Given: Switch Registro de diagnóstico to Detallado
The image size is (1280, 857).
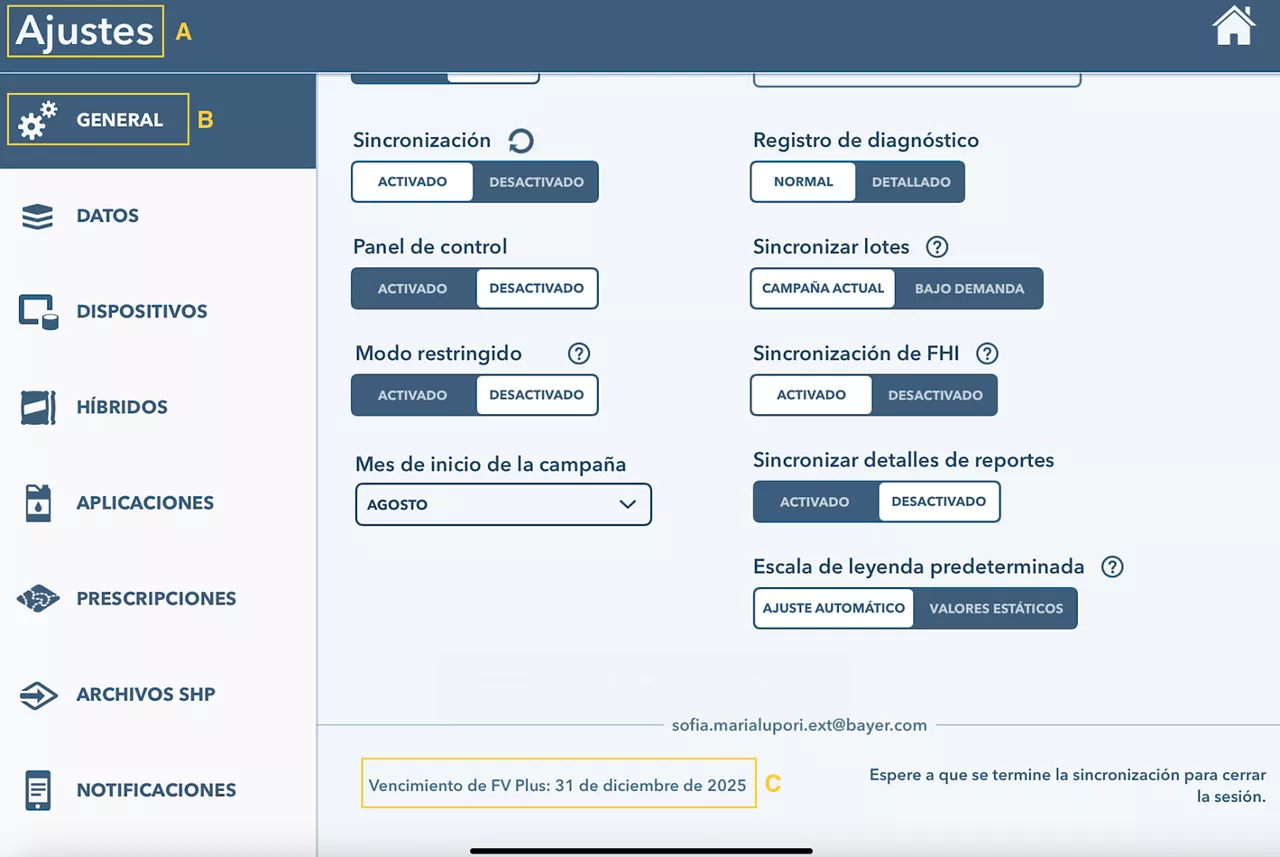Looking at the screenshot, I should pos(910,181).
